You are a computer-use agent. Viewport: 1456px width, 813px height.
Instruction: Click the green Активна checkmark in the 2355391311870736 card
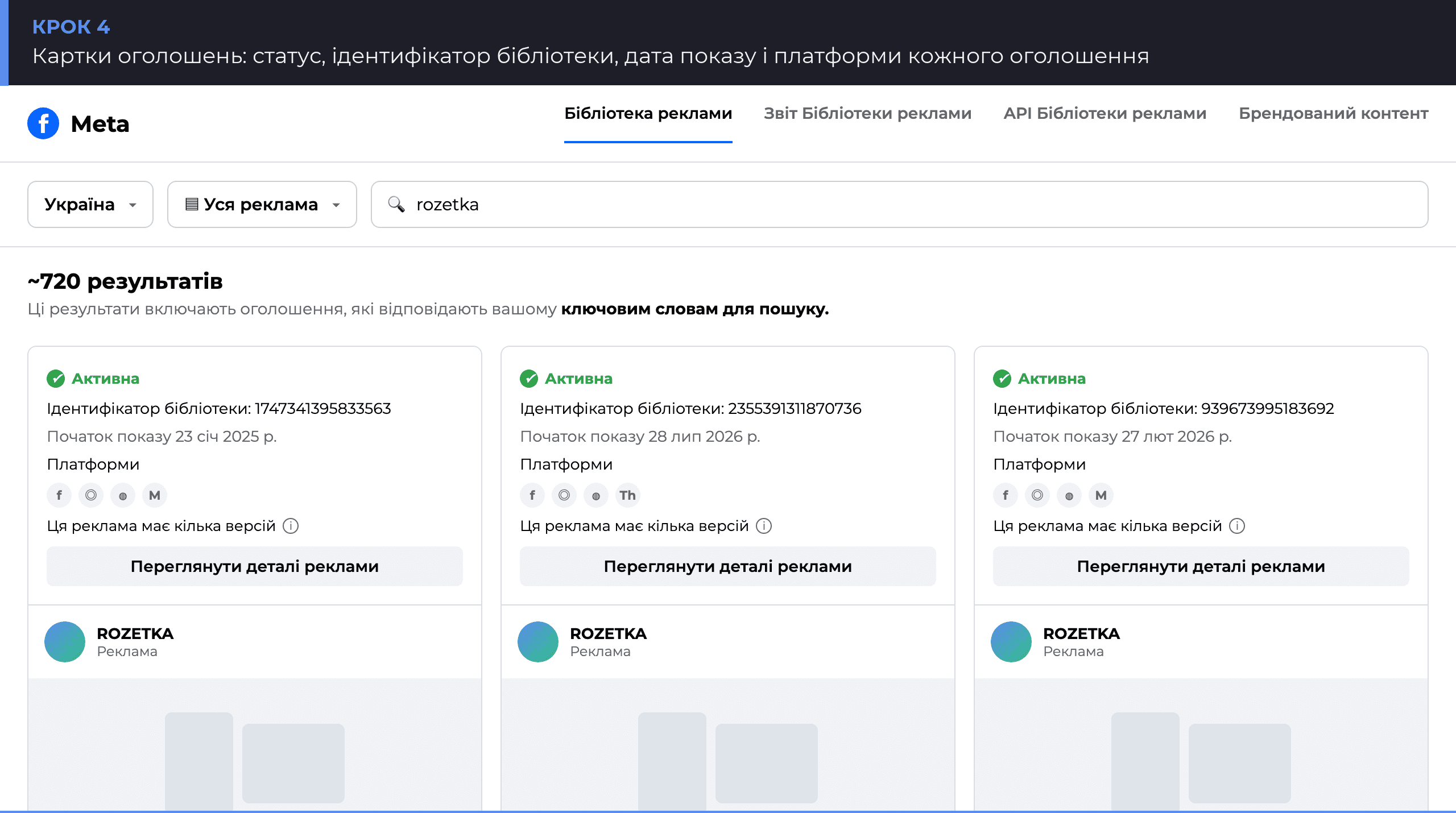click(x=529, y=379)
